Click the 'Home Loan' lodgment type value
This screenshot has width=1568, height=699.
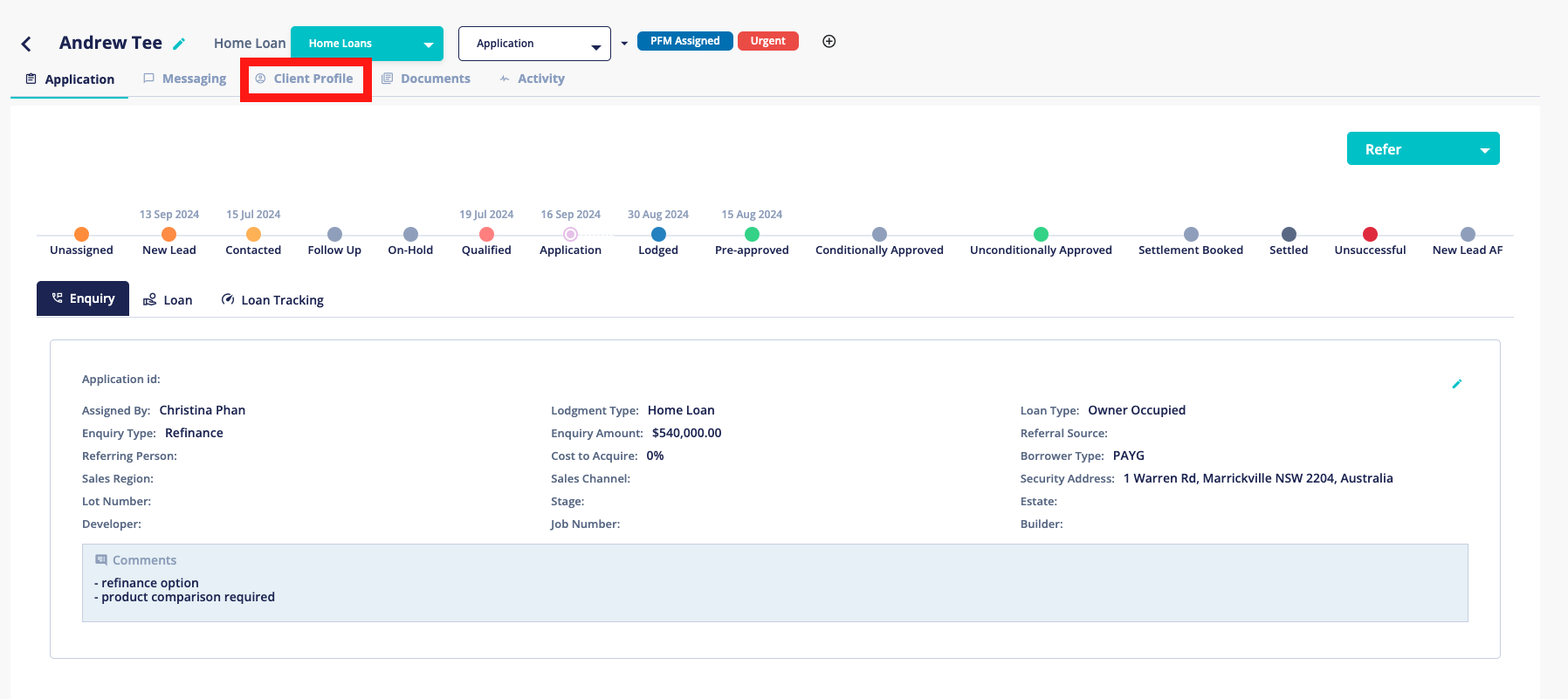[681, 410]
